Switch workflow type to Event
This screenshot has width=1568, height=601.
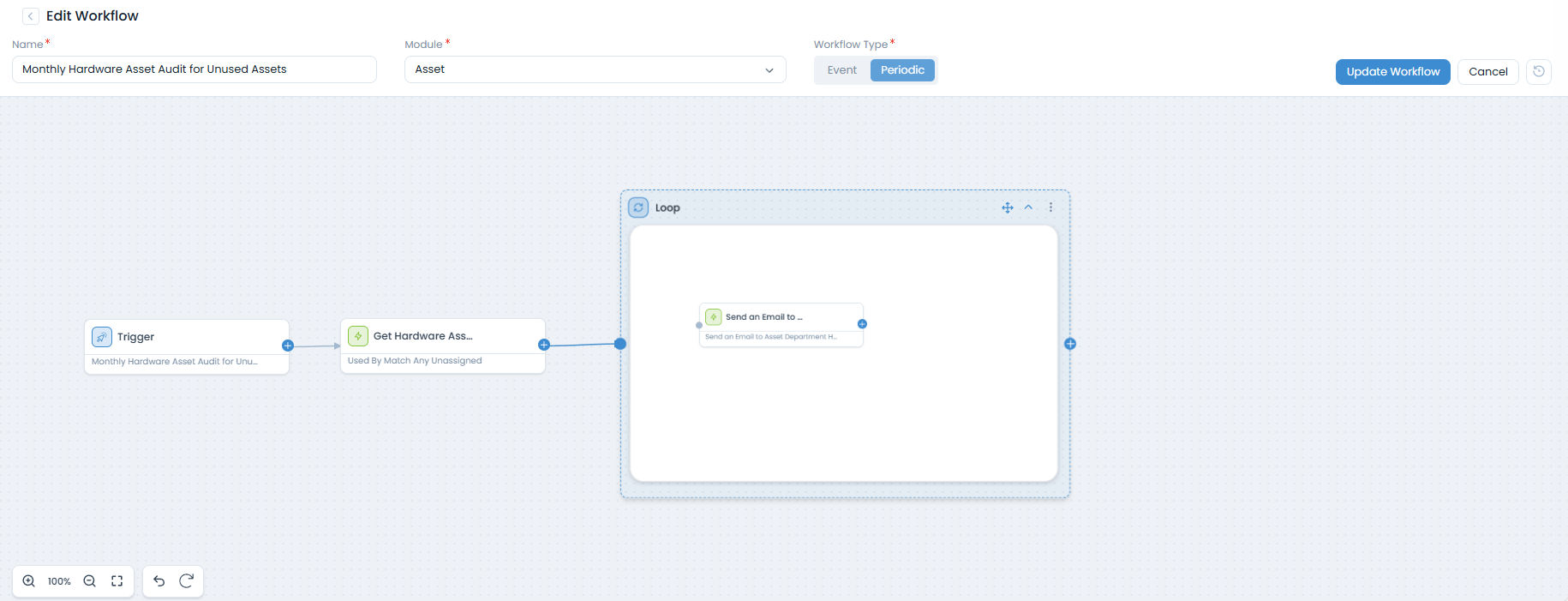tap(841, 70)
